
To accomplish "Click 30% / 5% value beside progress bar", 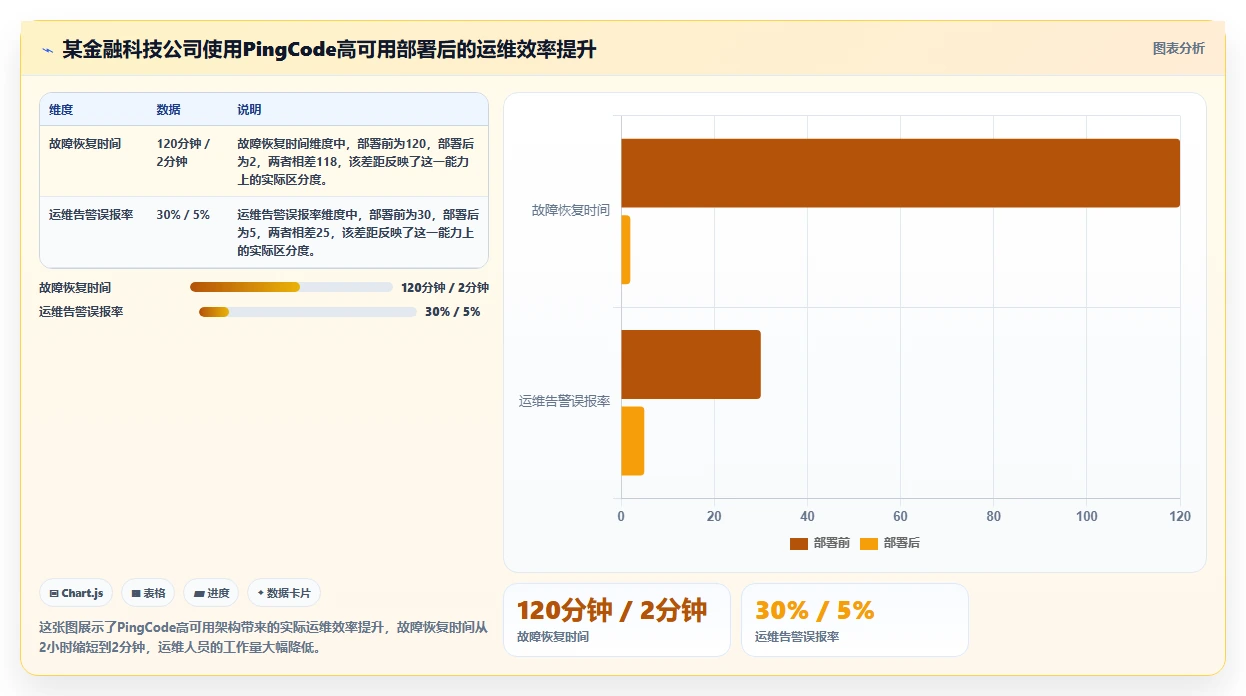I will pyautogui.click(x=452, y=312).
